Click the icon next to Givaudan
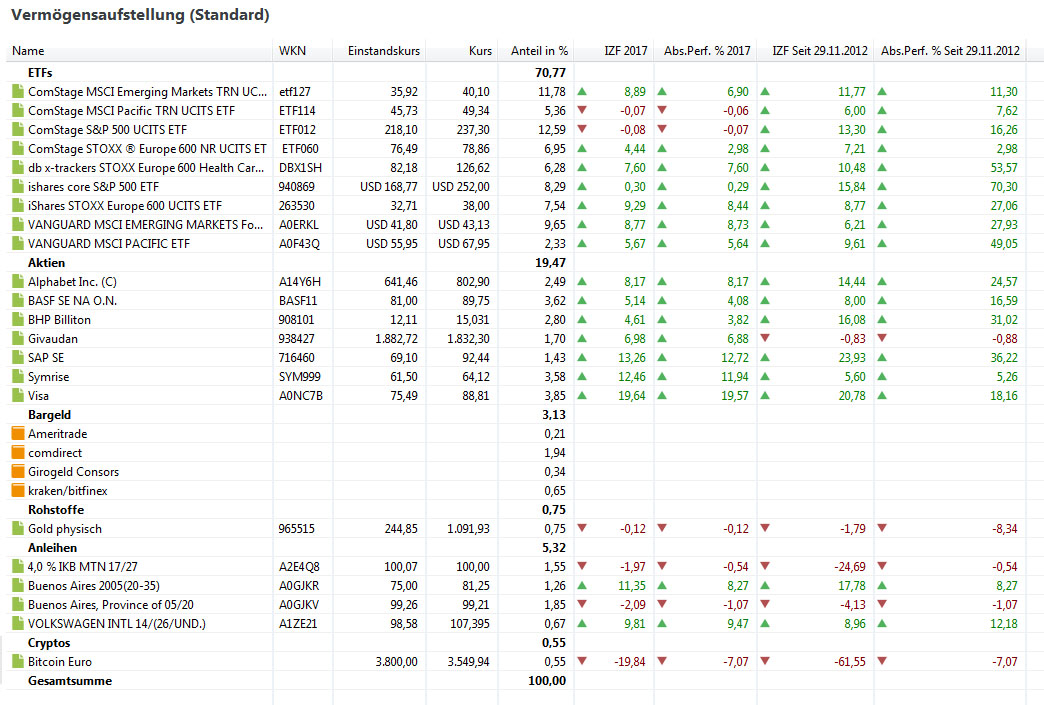The image size is (1044, 705). [18, 339]
